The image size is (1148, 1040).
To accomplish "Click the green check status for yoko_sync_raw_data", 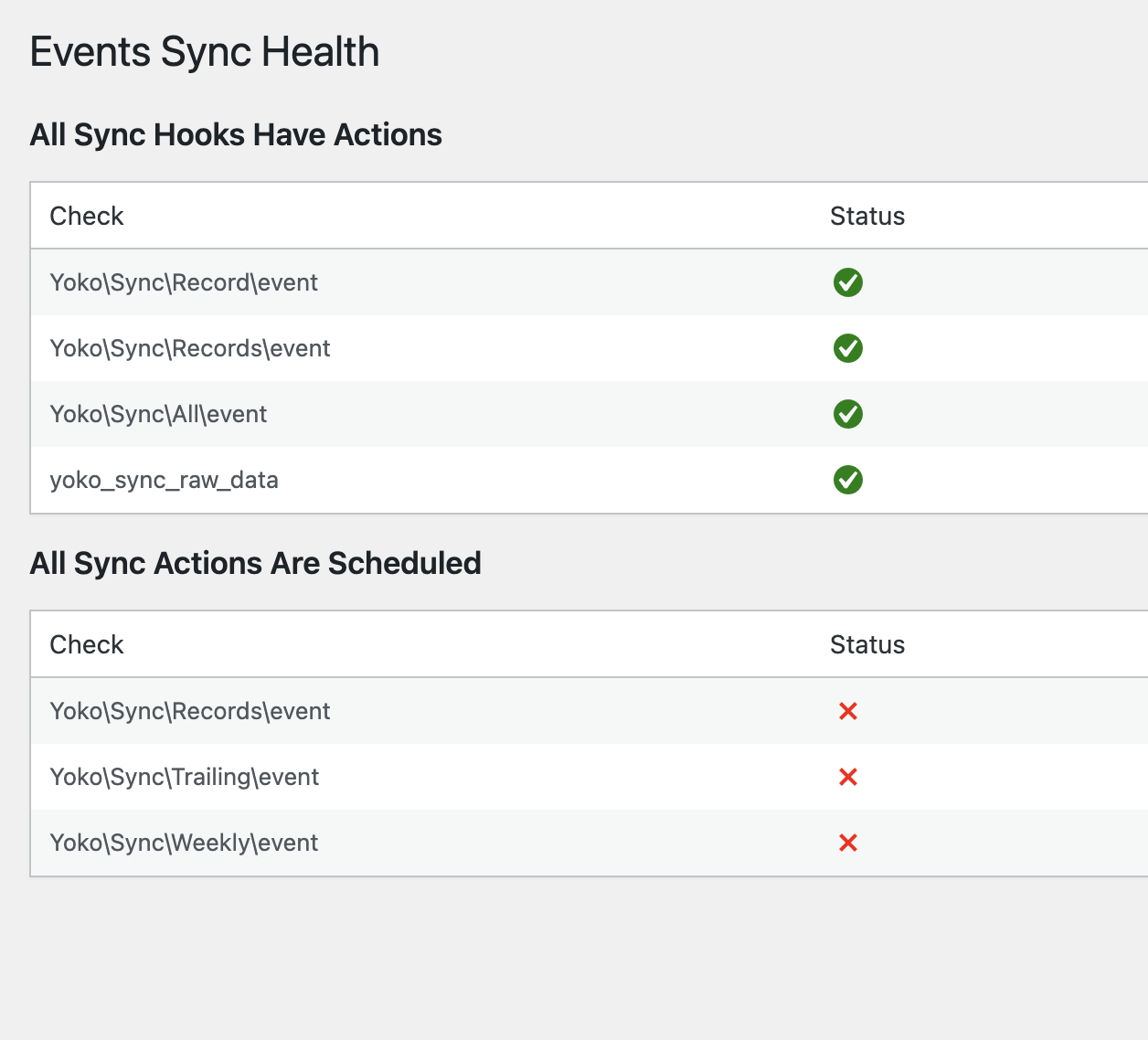I will (847, 480).
